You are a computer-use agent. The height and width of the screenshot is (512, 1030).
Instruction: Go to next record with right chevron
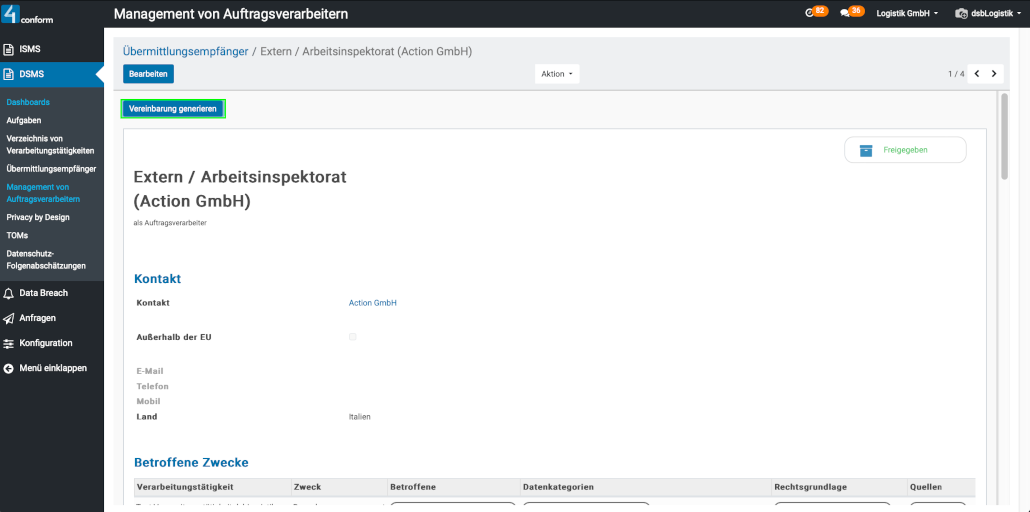point(994,74)
